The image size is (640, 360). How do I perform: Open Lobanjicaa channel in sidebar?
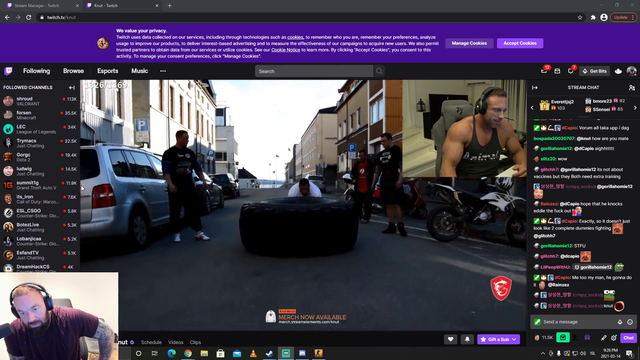click(40, 241)
